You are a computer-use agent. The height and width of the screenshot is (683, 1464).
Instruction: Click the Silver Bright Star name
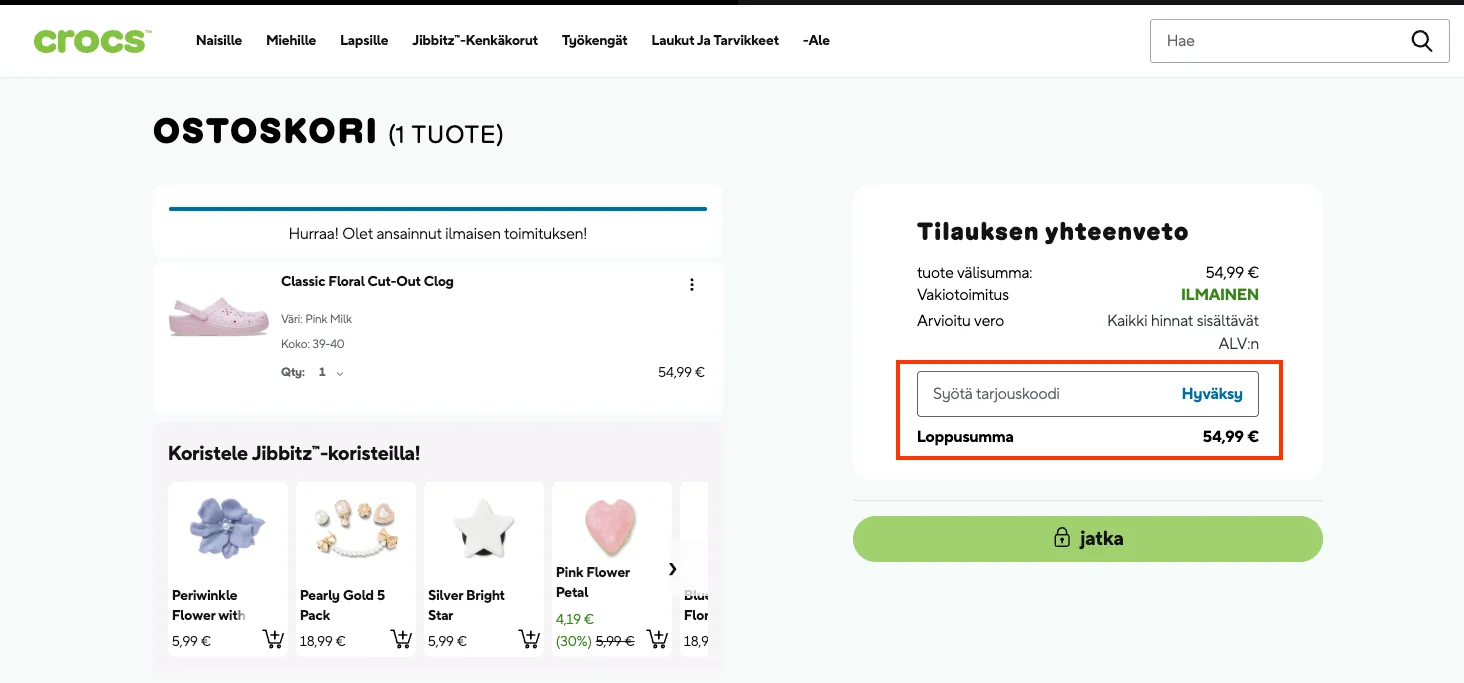coord(466,605)
